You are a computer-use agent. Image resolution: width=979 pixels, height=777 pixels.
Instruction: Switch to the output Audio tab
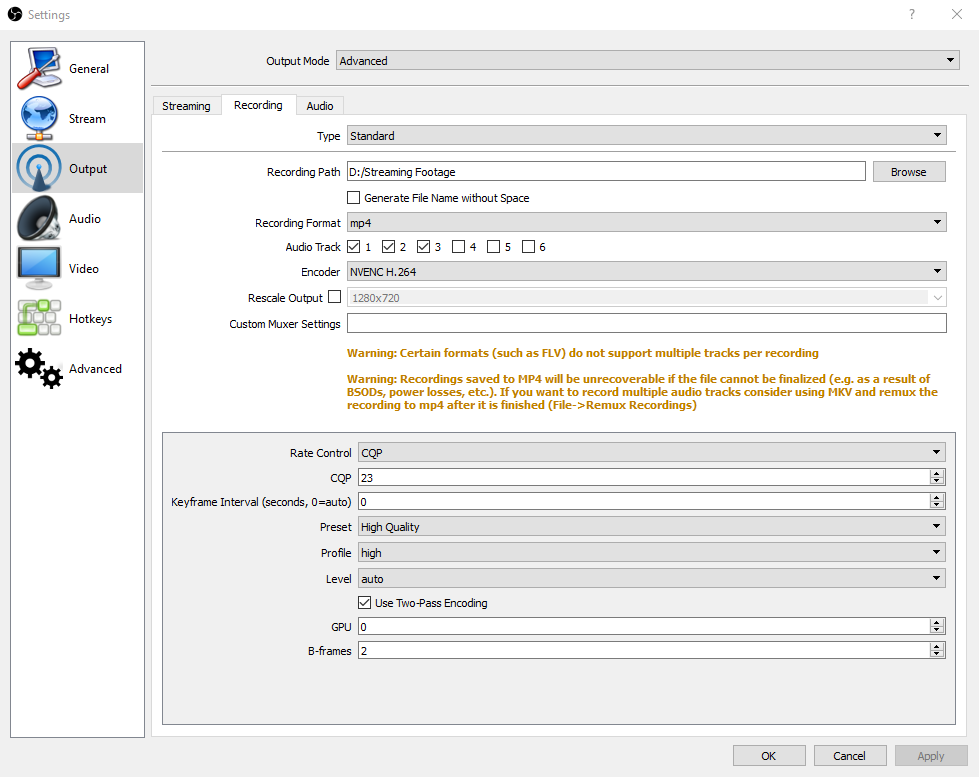320,106
